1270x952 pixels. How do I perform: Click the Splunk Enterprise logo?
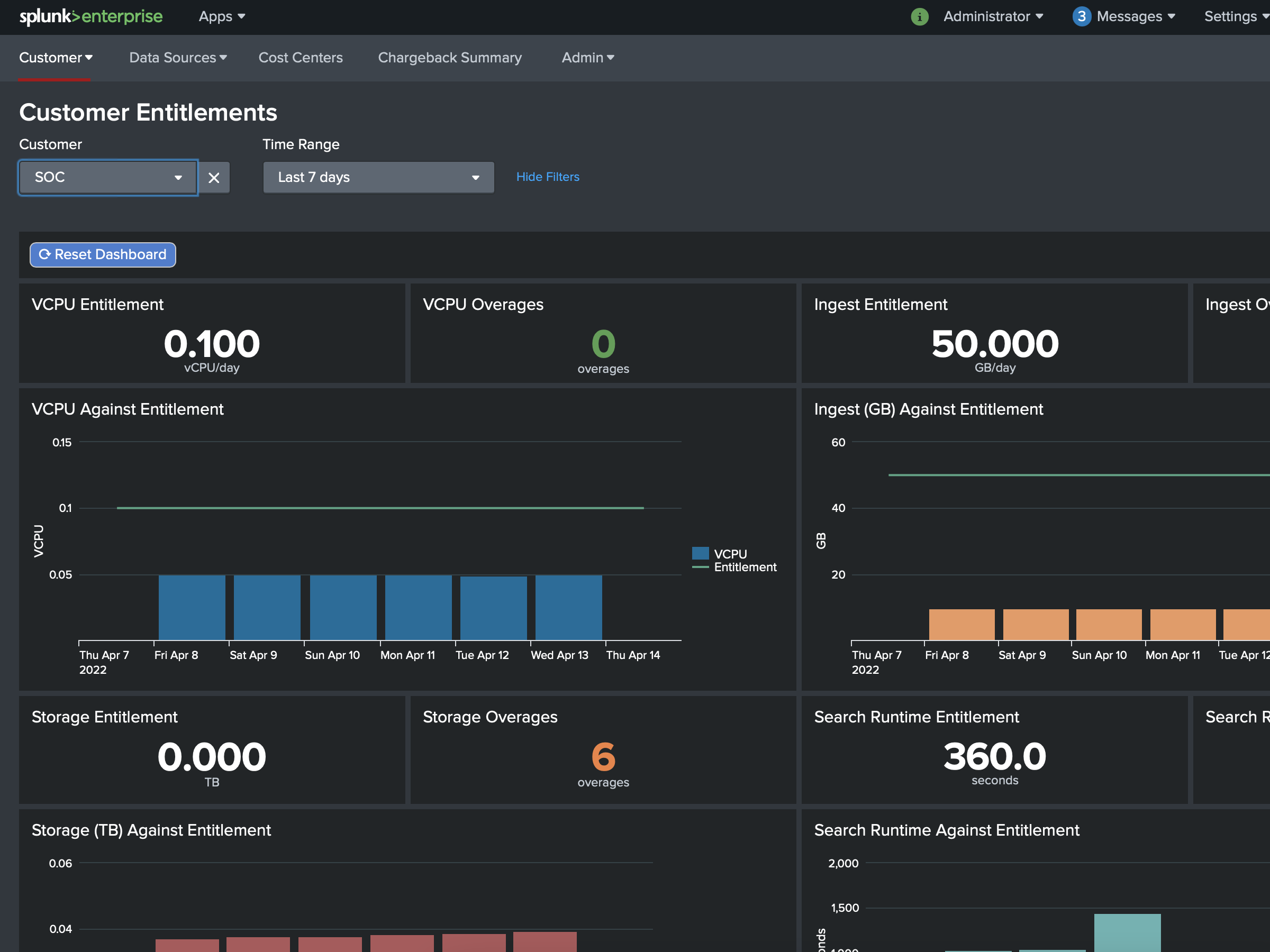coord(90,16)
